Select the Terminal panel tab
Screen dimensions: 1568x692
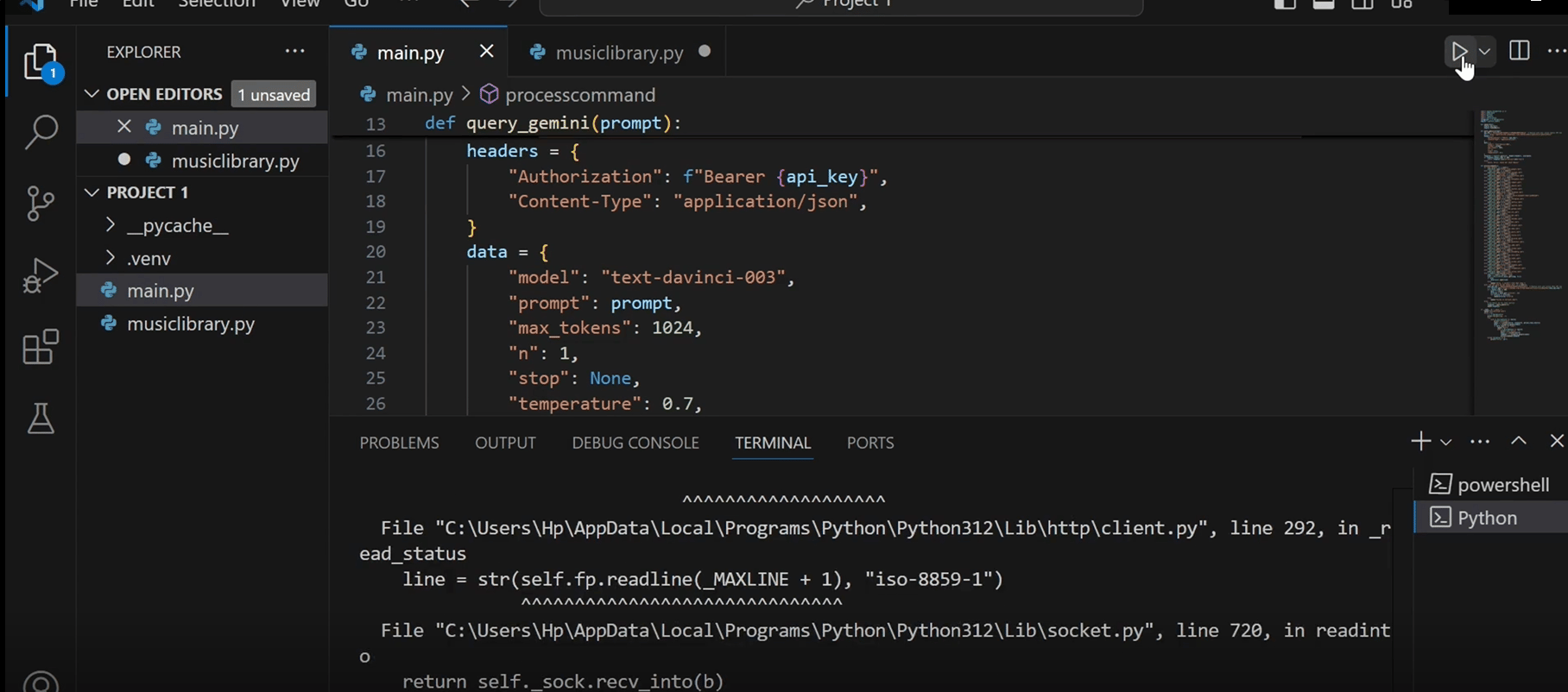773,443
